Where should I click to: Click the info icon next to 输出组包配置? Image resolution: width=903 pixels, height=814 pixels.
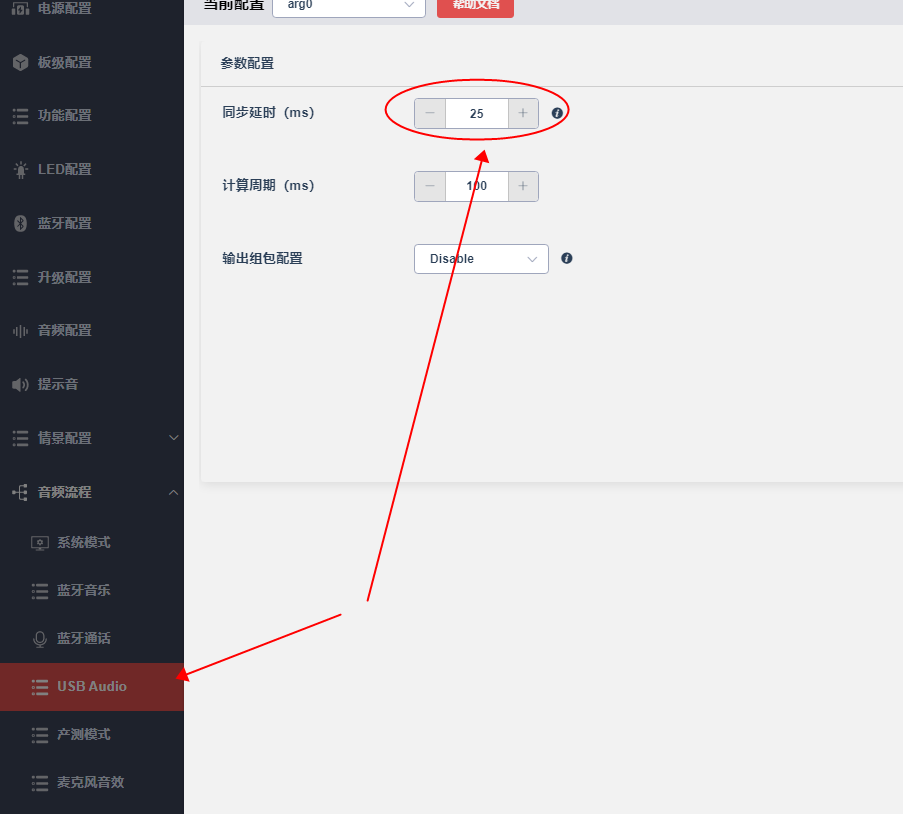click(x=567, y=258)
